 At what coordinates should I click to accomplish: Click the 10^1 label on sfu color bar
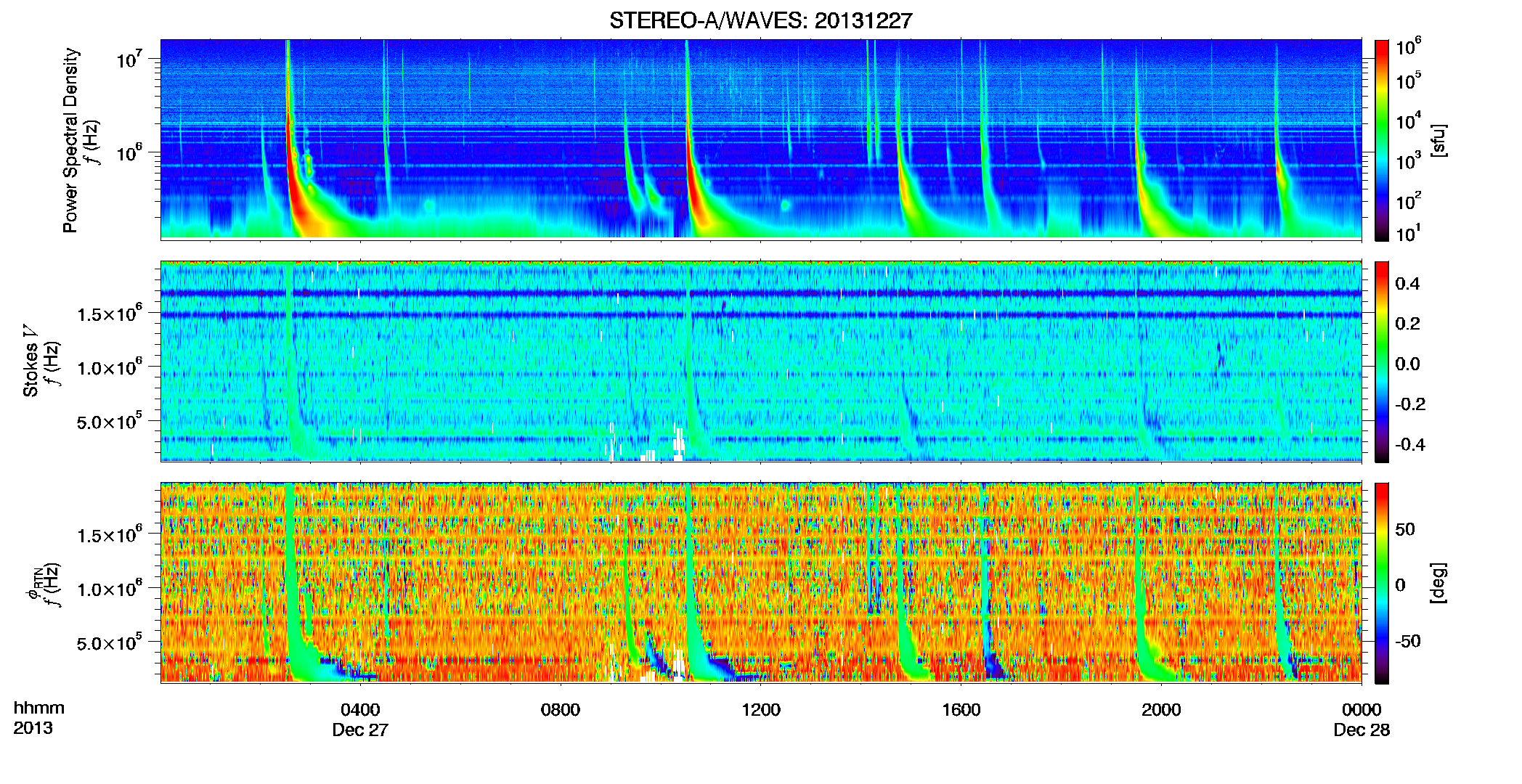click(x=1408, y=233)
